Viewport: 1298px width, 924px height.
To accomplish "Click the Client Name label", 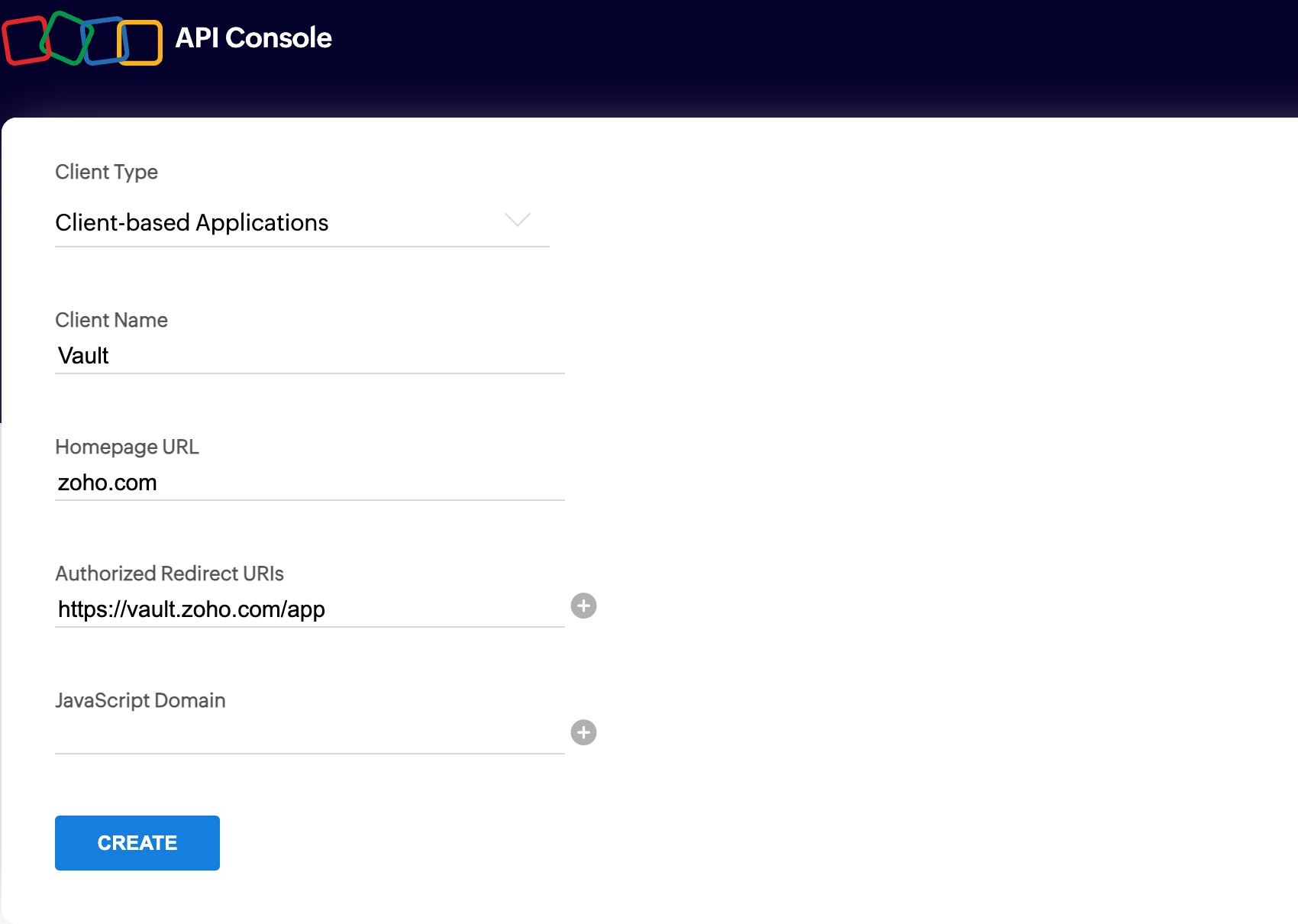I will point(111,320).
